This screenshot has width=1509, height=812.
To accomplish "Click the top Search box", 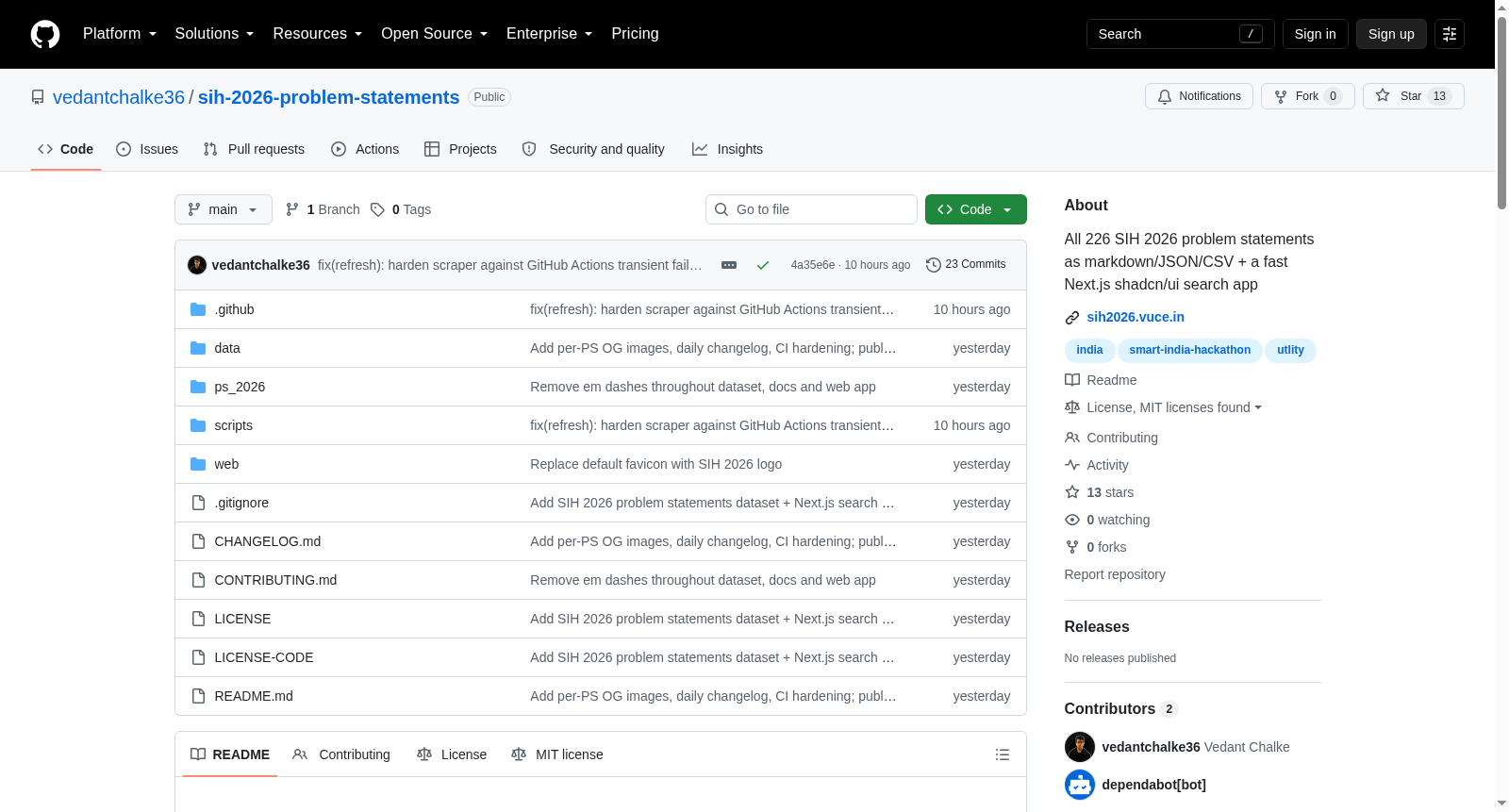I will [1180, 34].
